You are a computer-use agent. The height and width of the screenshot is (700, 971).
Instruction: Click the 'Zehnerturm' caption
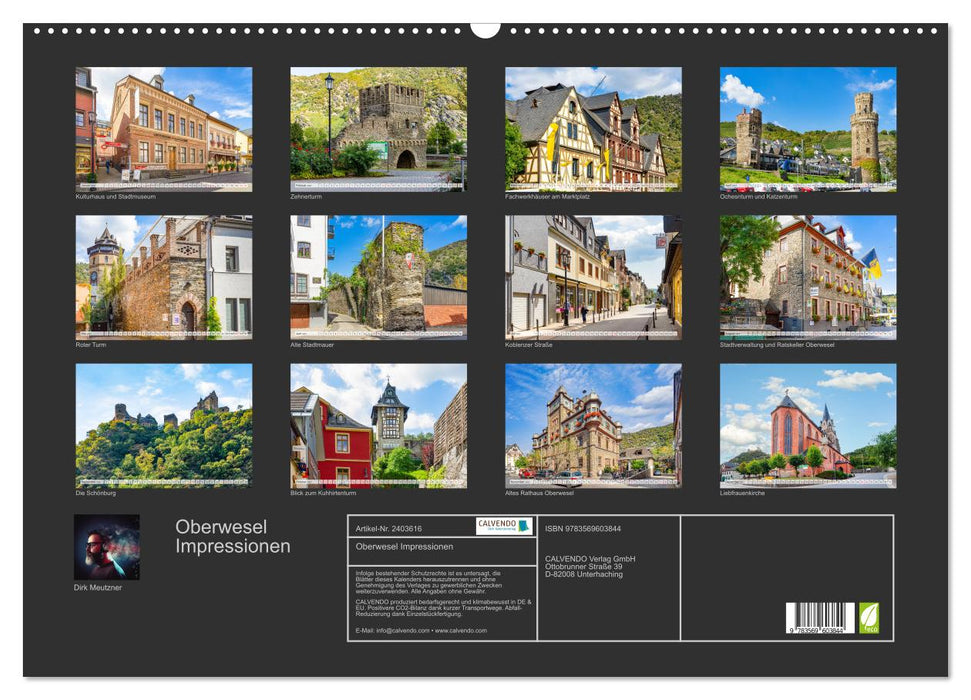point(306,197)
